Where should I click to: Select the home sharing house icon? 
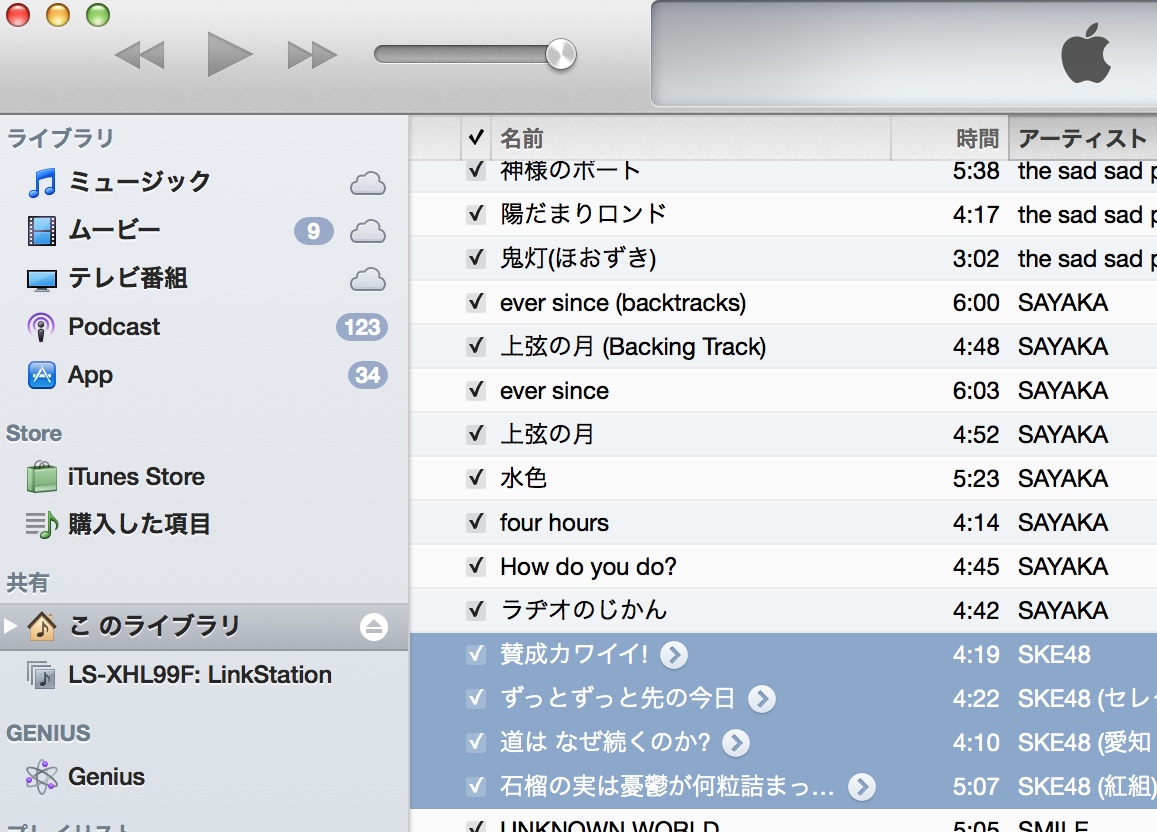click(41, 626)
